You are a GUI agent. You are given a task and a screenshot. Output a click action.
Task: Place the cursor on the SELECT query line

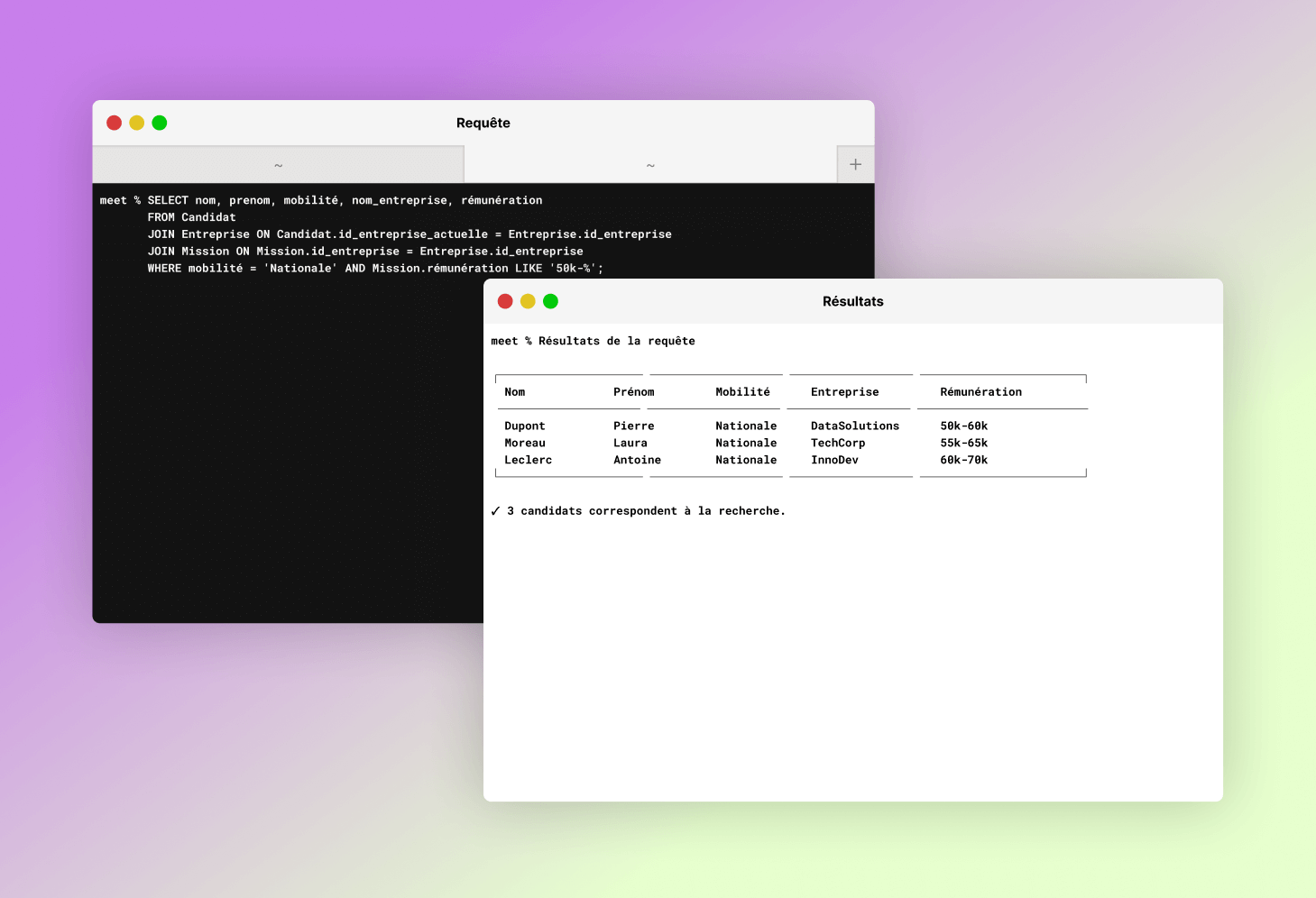345,200
